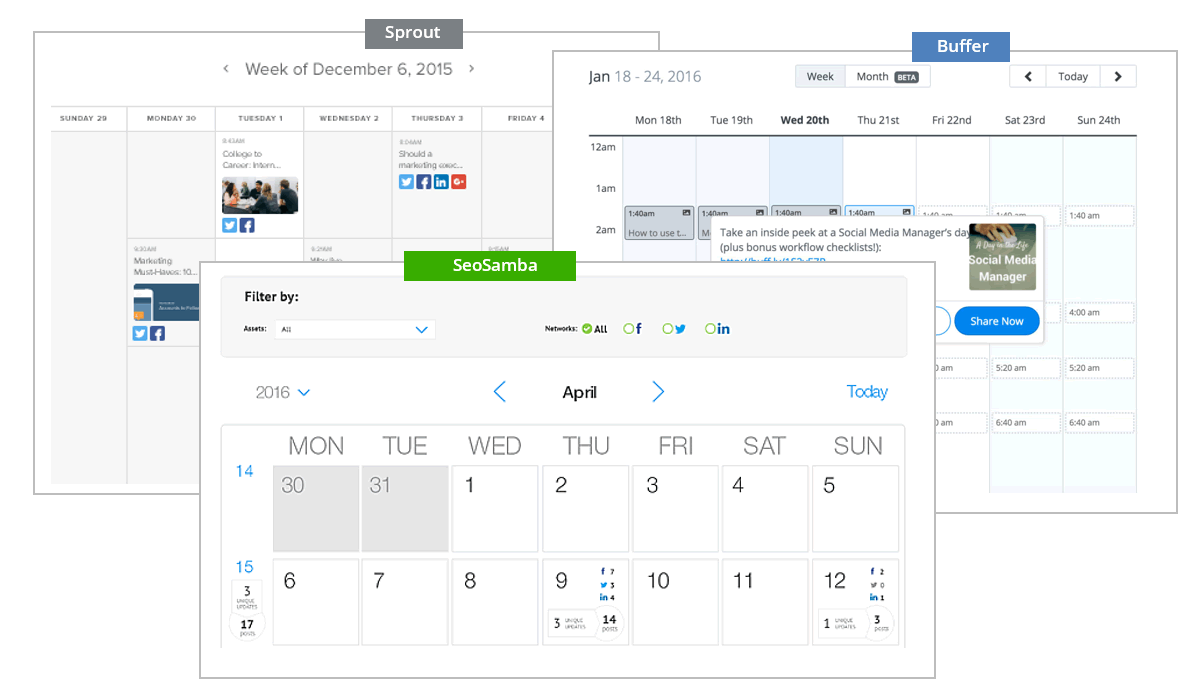Click Twitter icon on Sprout Monday 30 post
The height and width of the screenshot is (698, 1200).
pyautogui.click(x=140, y=333)
